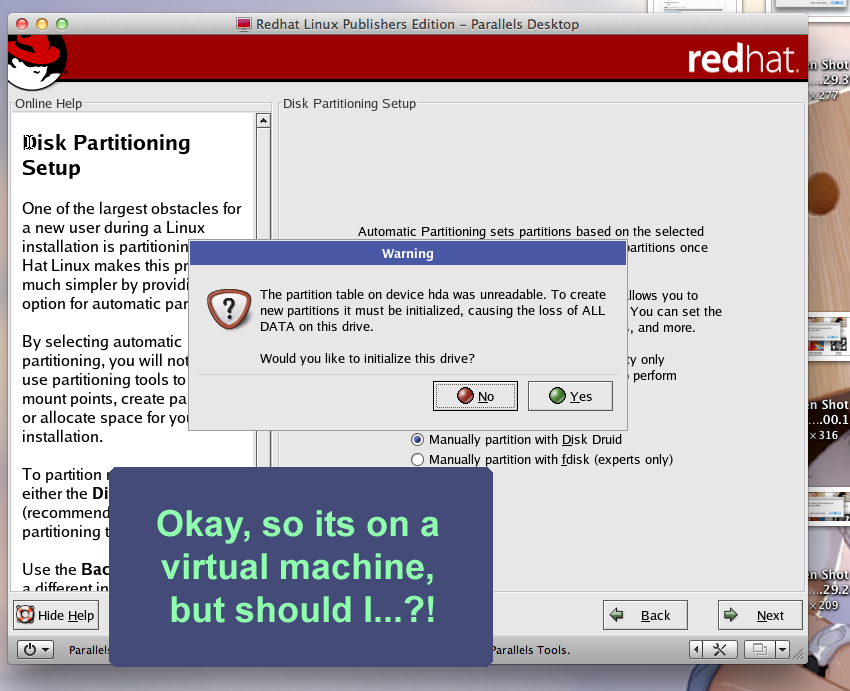The height and width of the screenshot is (691, 850).
Task: Click the Parallels window view mode icon
Action: pos(759,650)
